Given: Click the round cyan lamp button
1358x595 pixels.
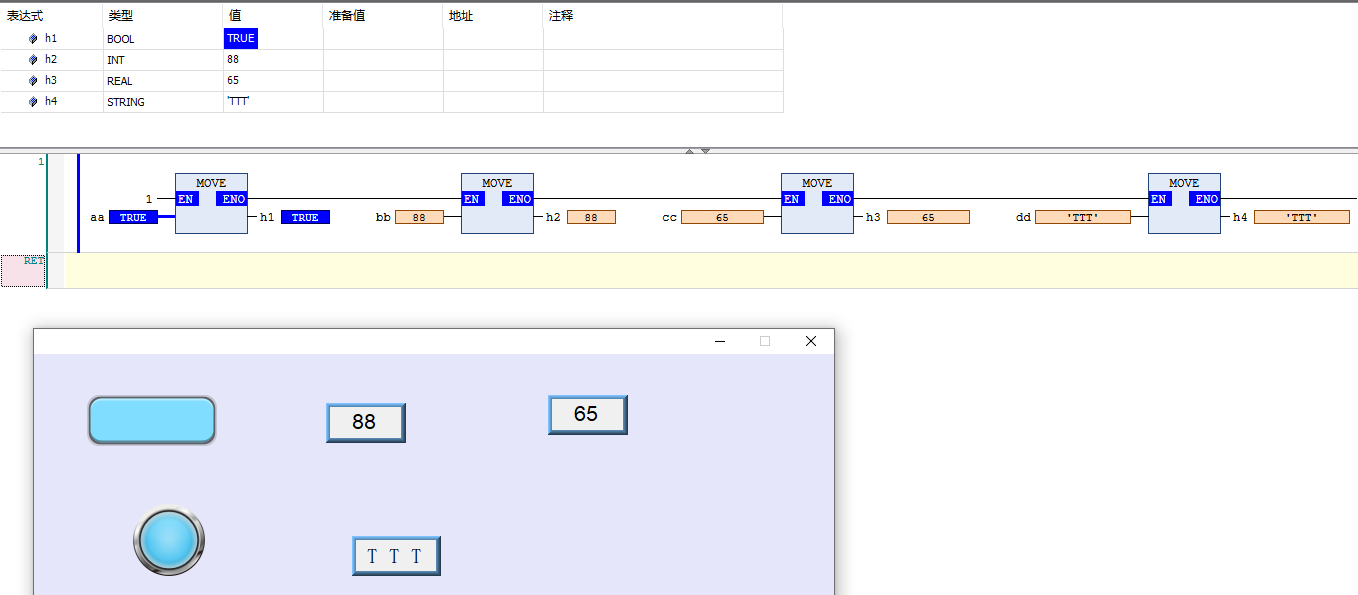Looking at the screenshot, I should pos(169,541).
